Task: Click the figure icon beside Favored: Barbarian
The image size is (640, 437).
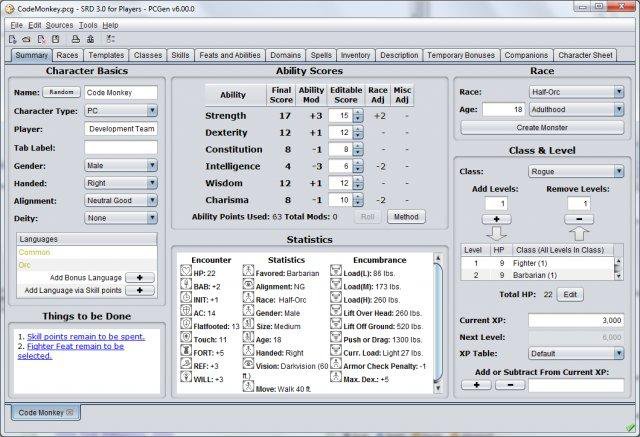Action: coord(248,271)
